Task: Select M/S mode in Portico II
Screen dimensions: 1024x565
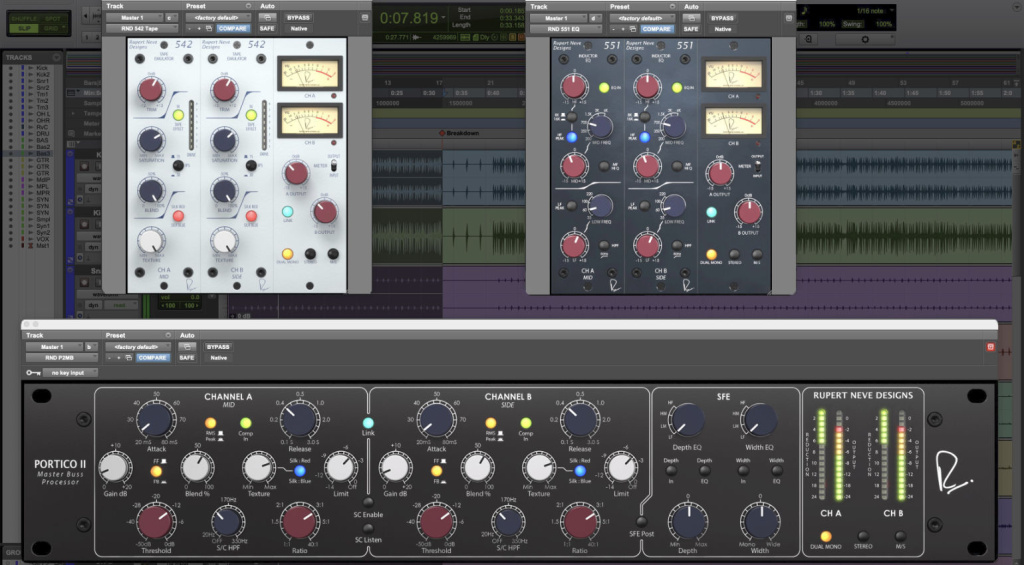Action: coord(900,536)
